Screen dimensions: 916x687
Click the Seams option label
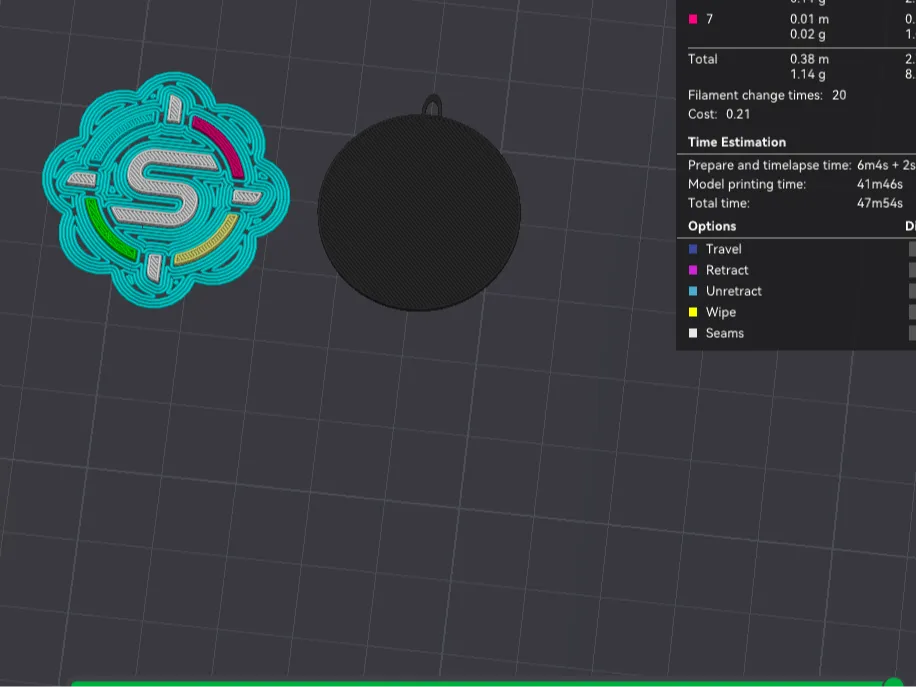[724, 333]
